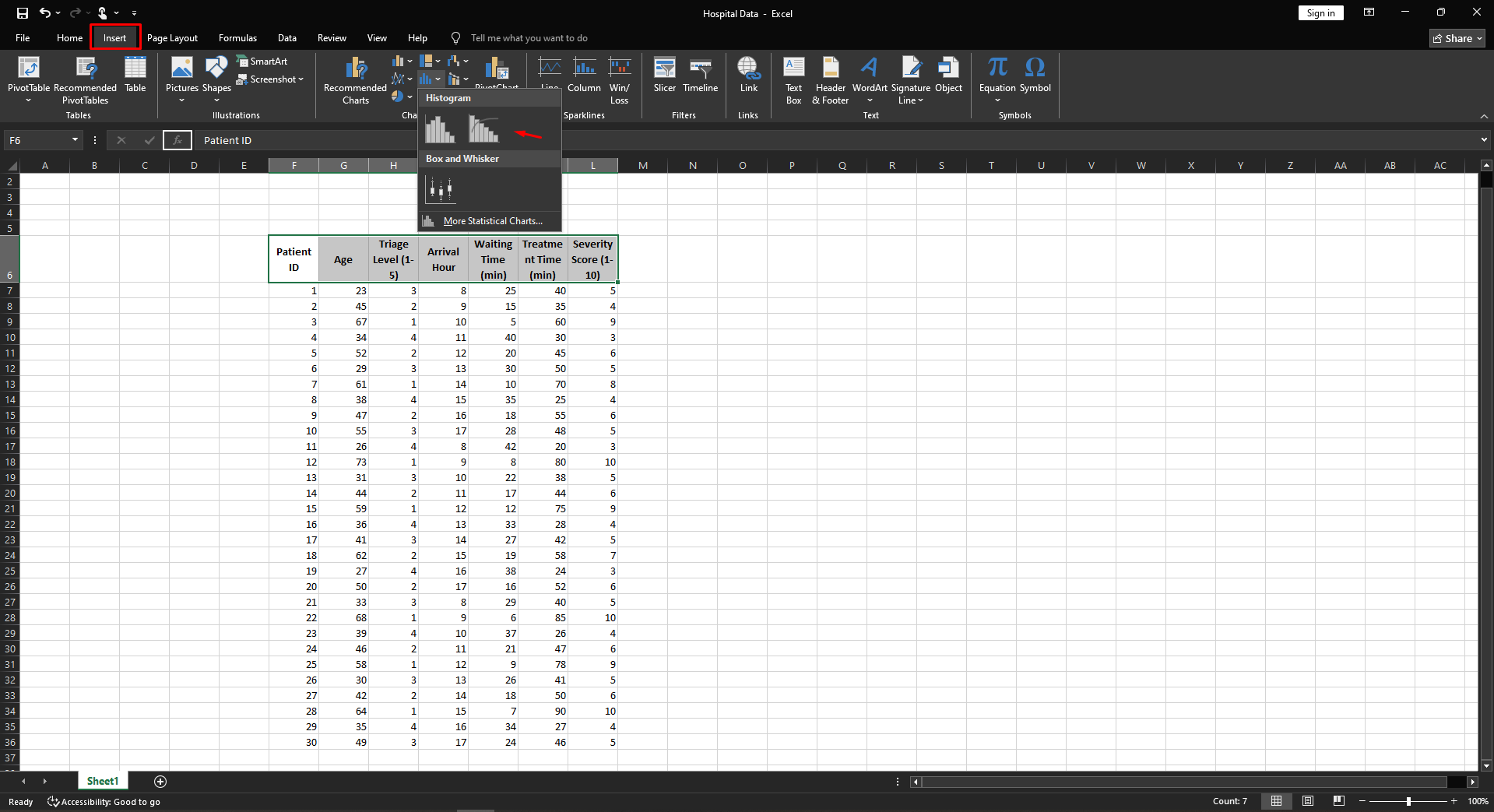Open More Statistical Charts option

[x=490, y=221]
